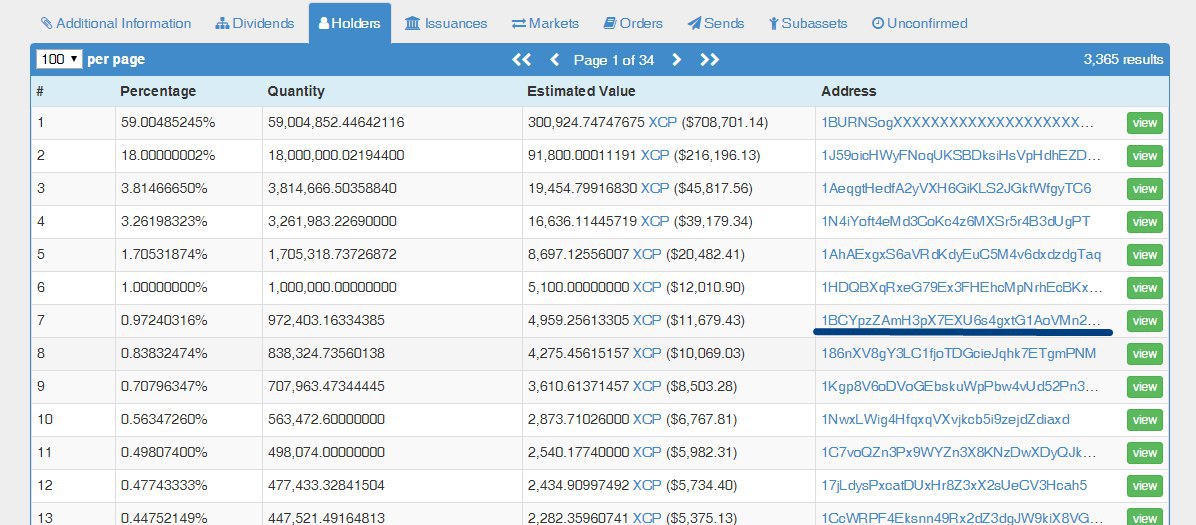
Task: Click view button for 1BCYpzZAmH3pX7 address
Action: pyautogui.click(x=1144, y=320)
